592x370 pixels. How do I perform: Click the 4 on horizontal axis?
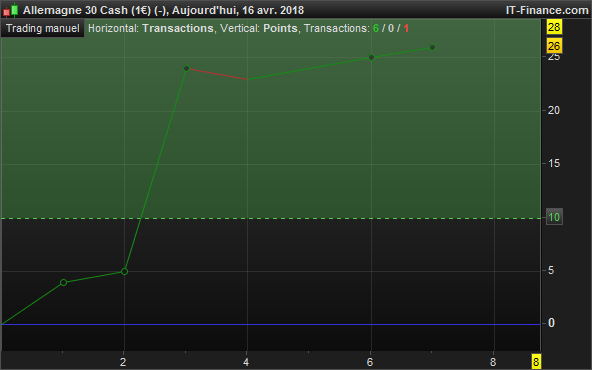tap(246, 362)
